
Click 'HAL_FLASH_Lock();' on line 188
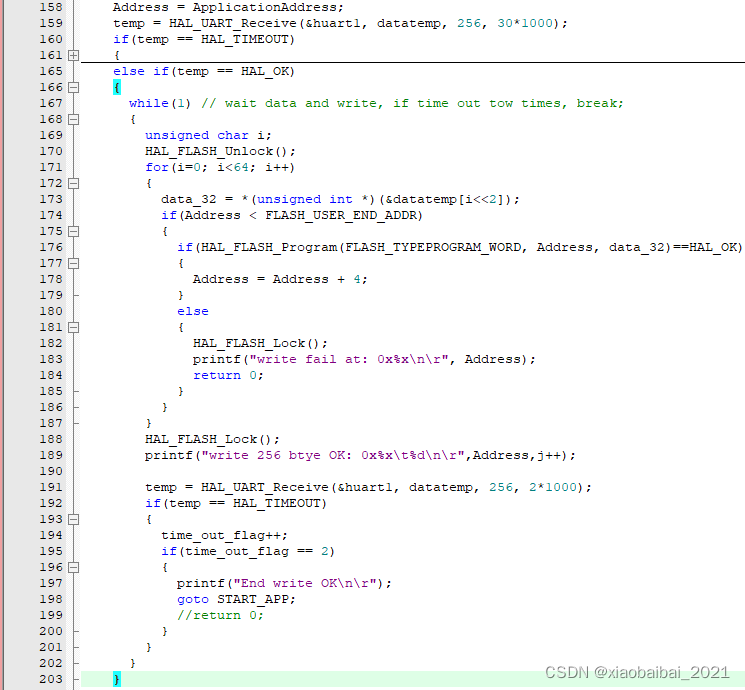(x=212, y=440)
